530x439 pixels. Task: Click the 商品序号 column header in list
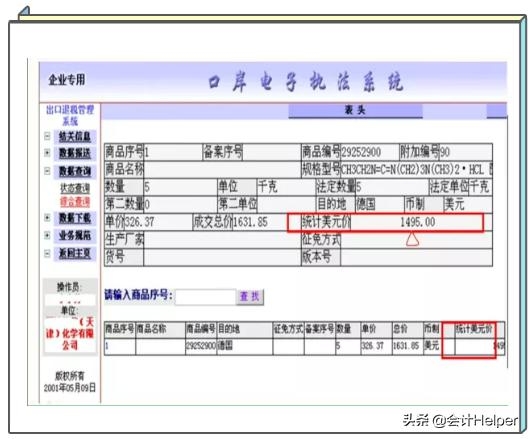(x=120, y=328)
